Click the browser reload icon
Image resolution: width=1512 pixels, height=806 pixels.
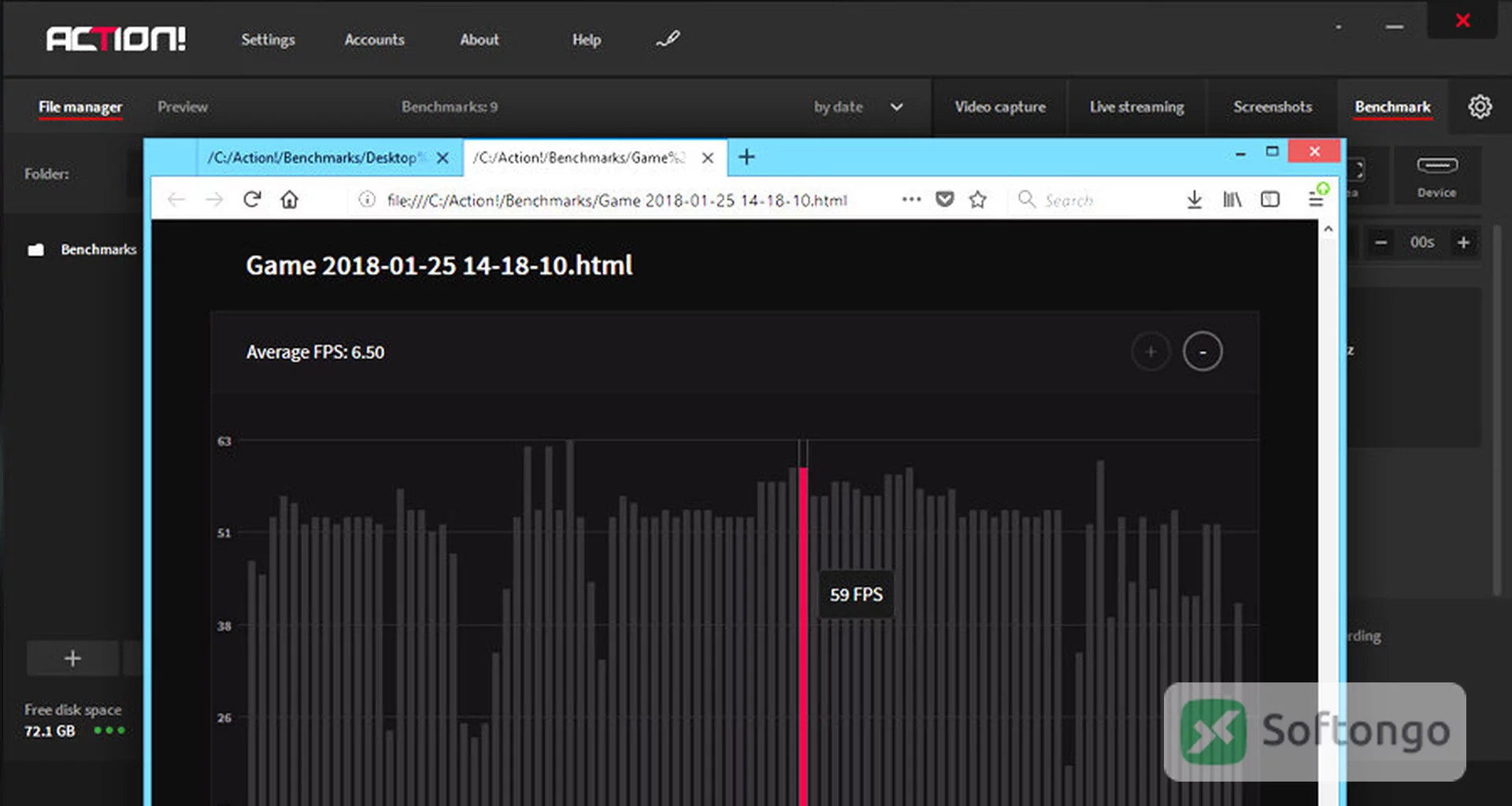[252, 199]
